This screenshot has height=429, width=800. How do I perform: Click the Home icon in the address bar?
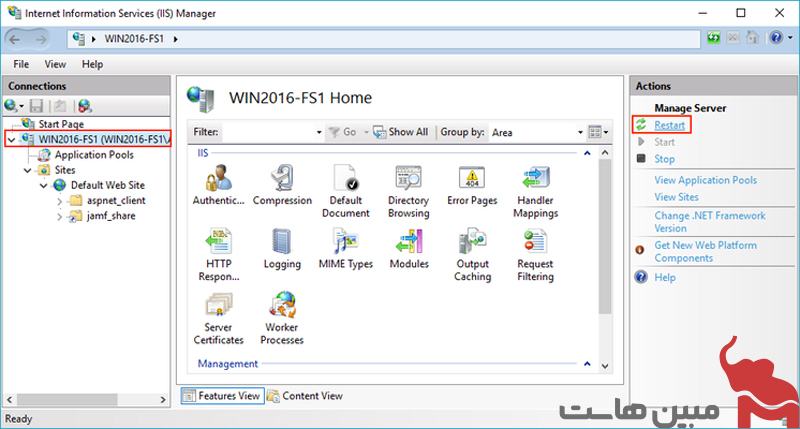click(752, 38)
